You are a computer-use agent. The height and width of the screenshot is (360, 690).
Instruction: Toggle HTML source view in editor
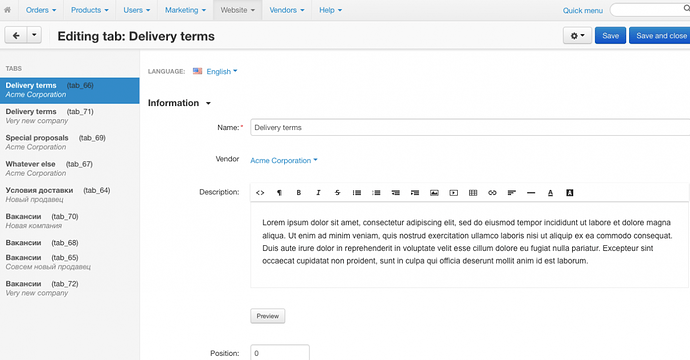260,193
